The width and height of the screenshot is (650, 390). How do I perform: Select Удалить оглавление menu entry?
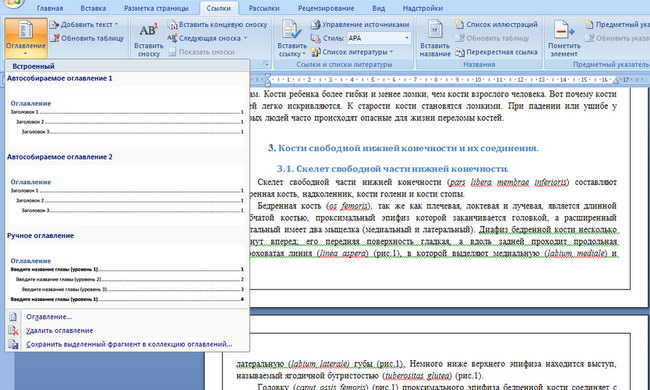[59, 330]
